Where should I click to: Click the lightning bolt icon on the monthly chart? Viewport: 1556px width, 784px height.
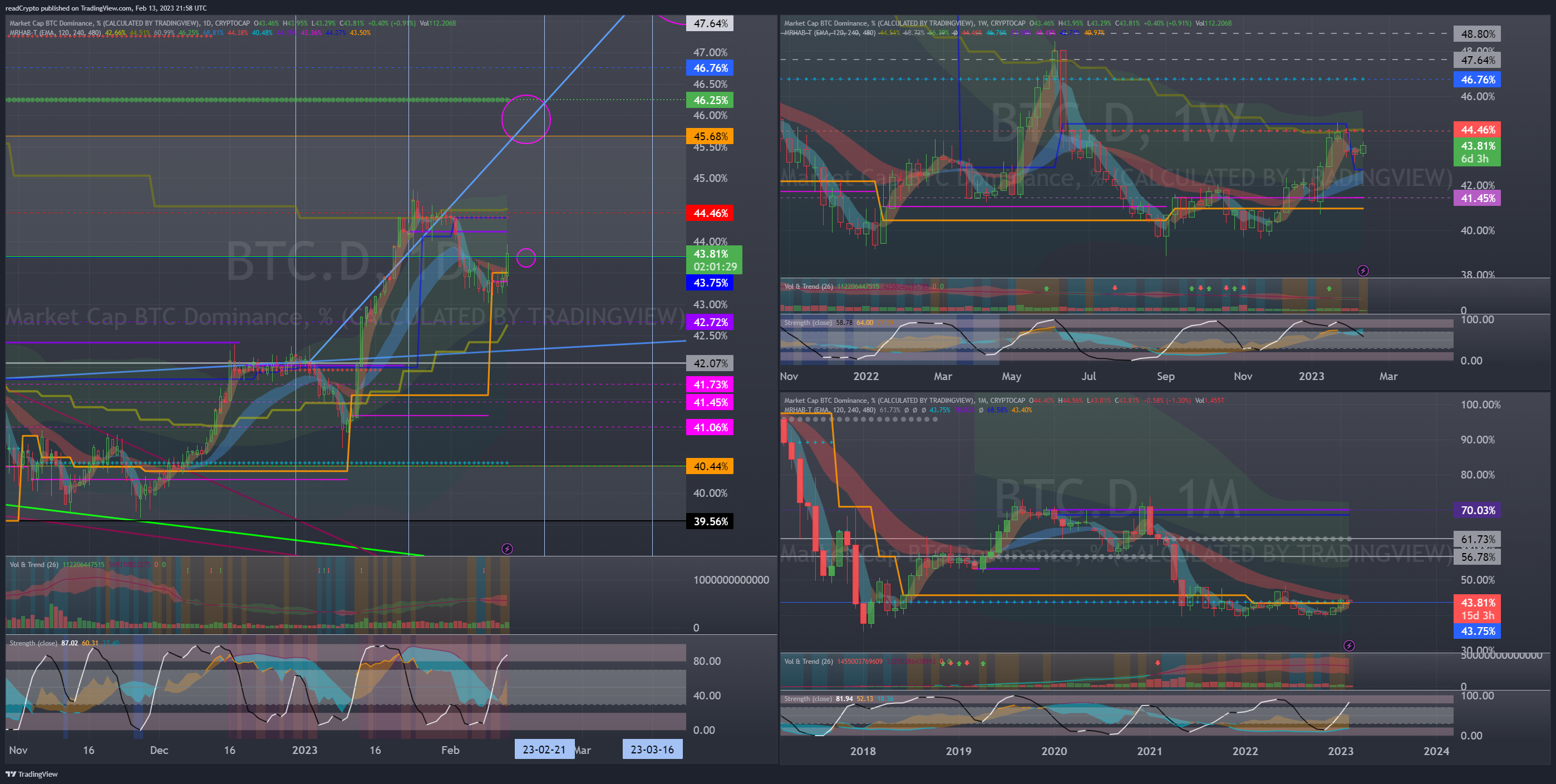pyautogui.click(x=1349, y=645)
